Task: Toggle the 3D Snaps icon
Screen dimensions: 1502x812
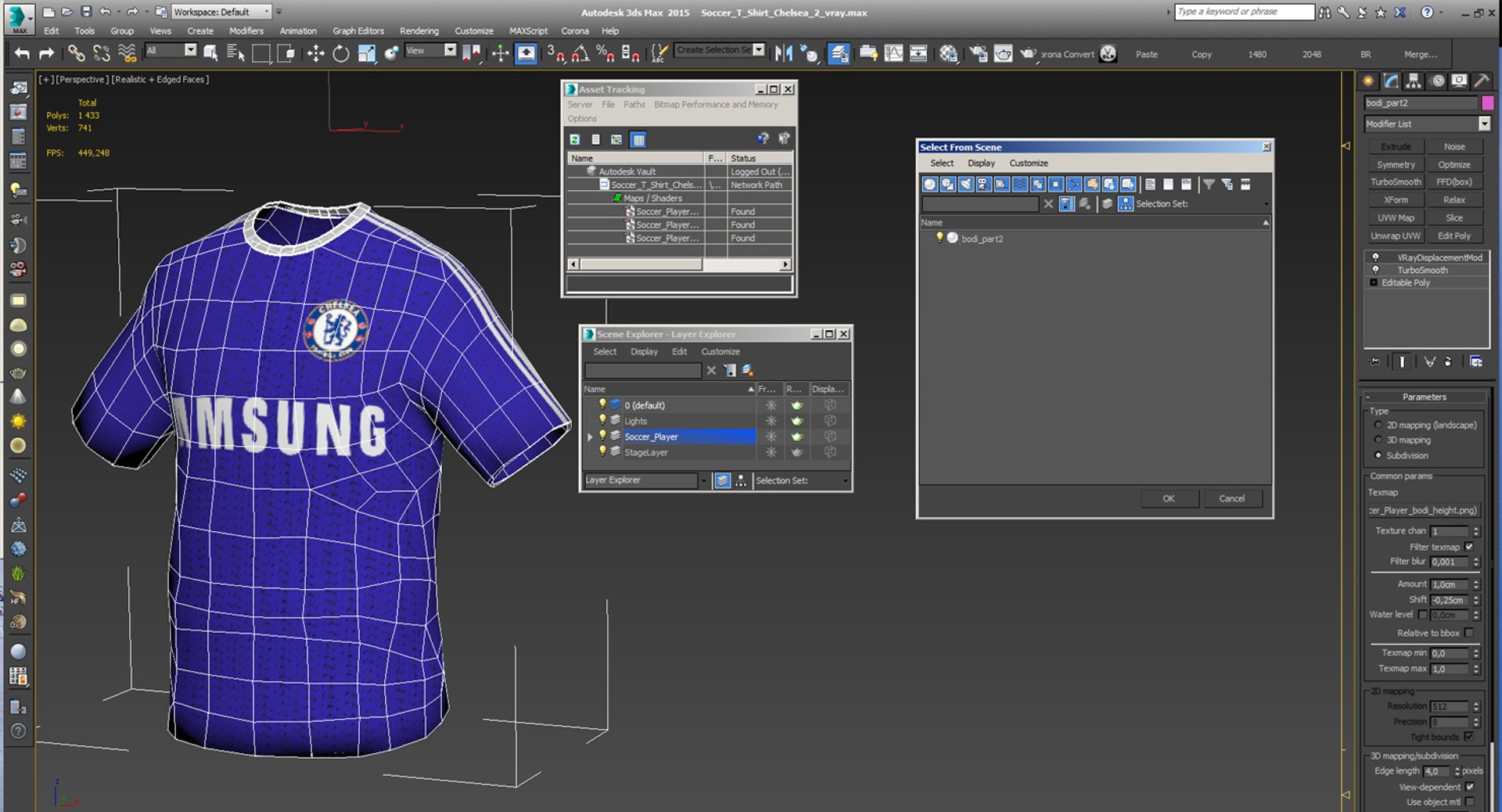Action: tap(555, 53)
